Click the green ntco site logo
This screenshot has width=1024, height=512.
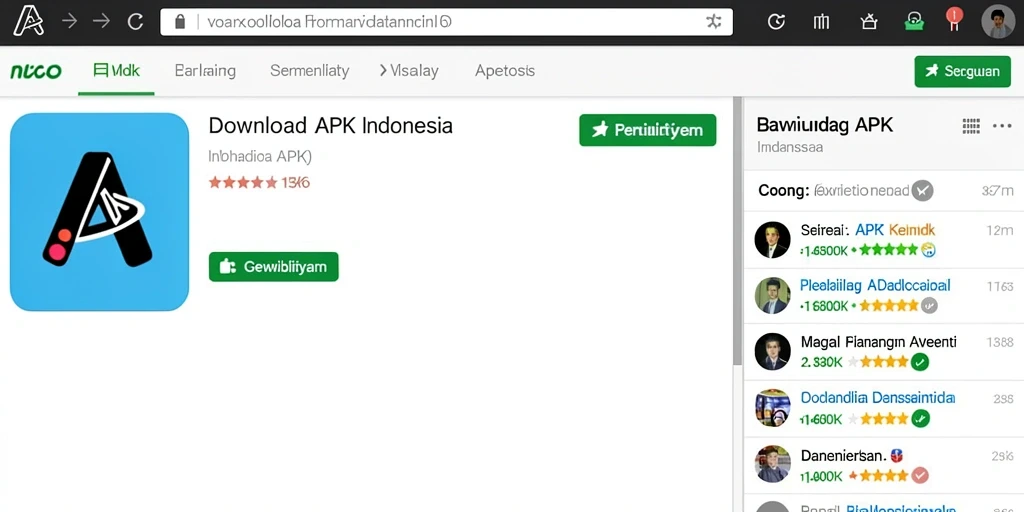[x=36, y=71]
